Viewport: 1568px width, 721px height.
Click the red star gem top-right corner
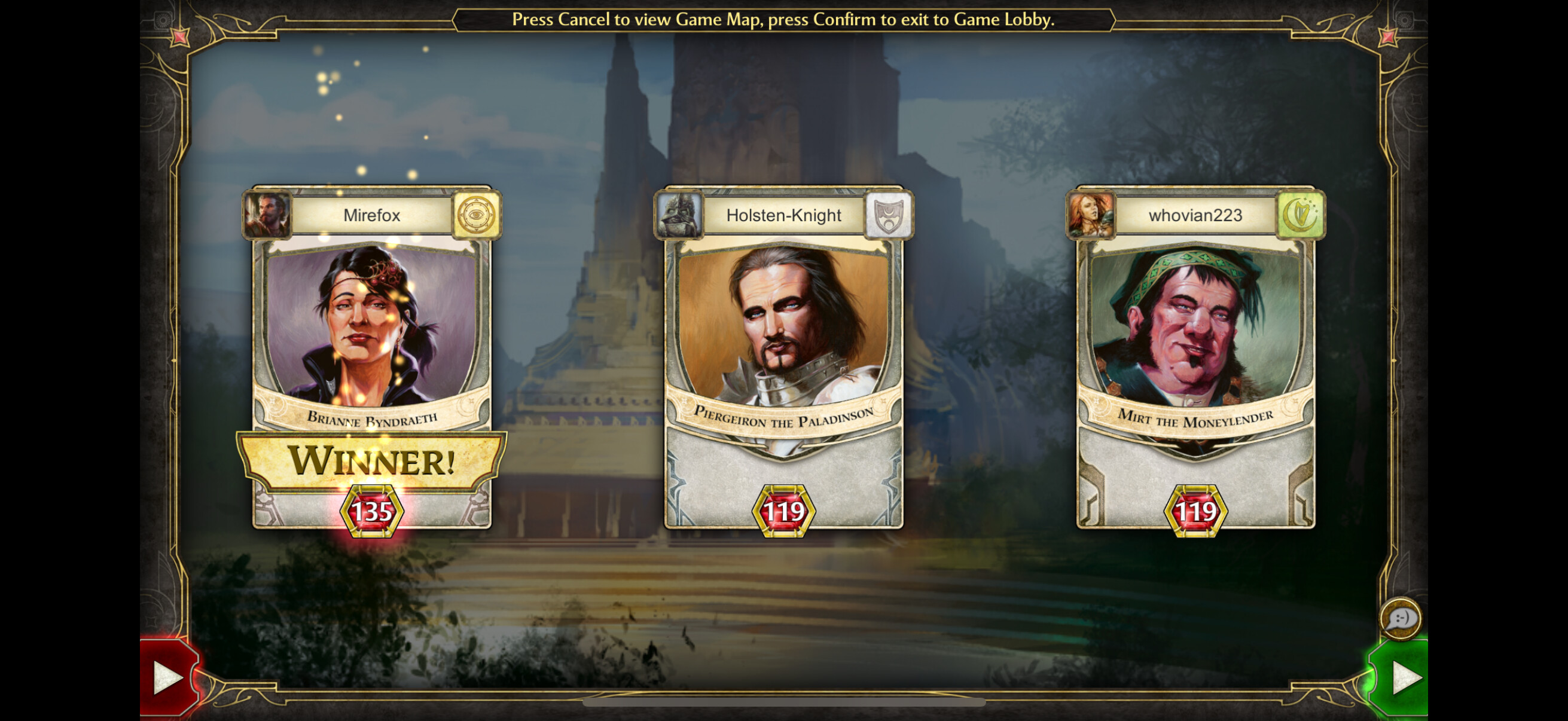[1388, 37]
